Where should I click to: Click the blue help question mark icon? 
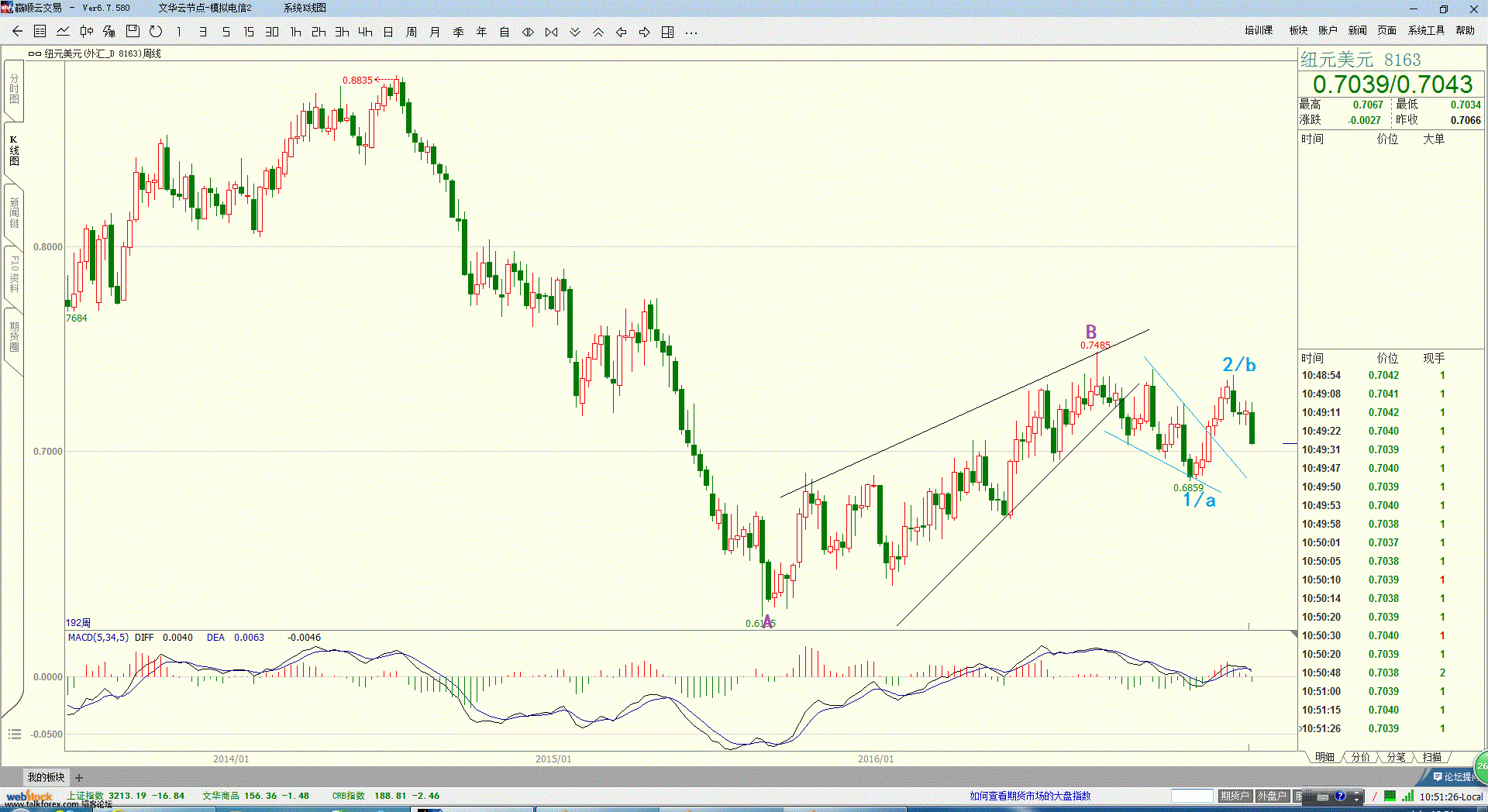1340,796
